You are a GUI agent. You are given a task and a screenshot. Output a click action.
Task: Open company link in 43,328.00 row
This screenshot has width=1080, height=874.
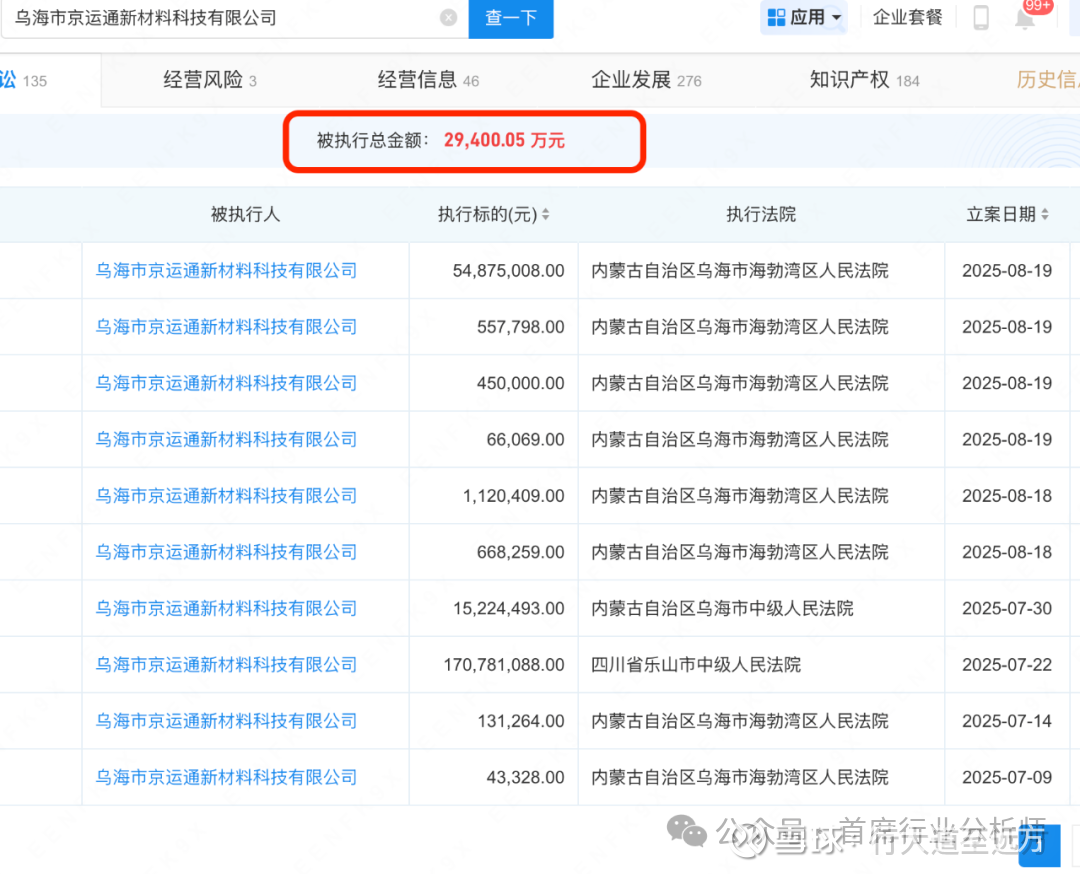[226, 778]
